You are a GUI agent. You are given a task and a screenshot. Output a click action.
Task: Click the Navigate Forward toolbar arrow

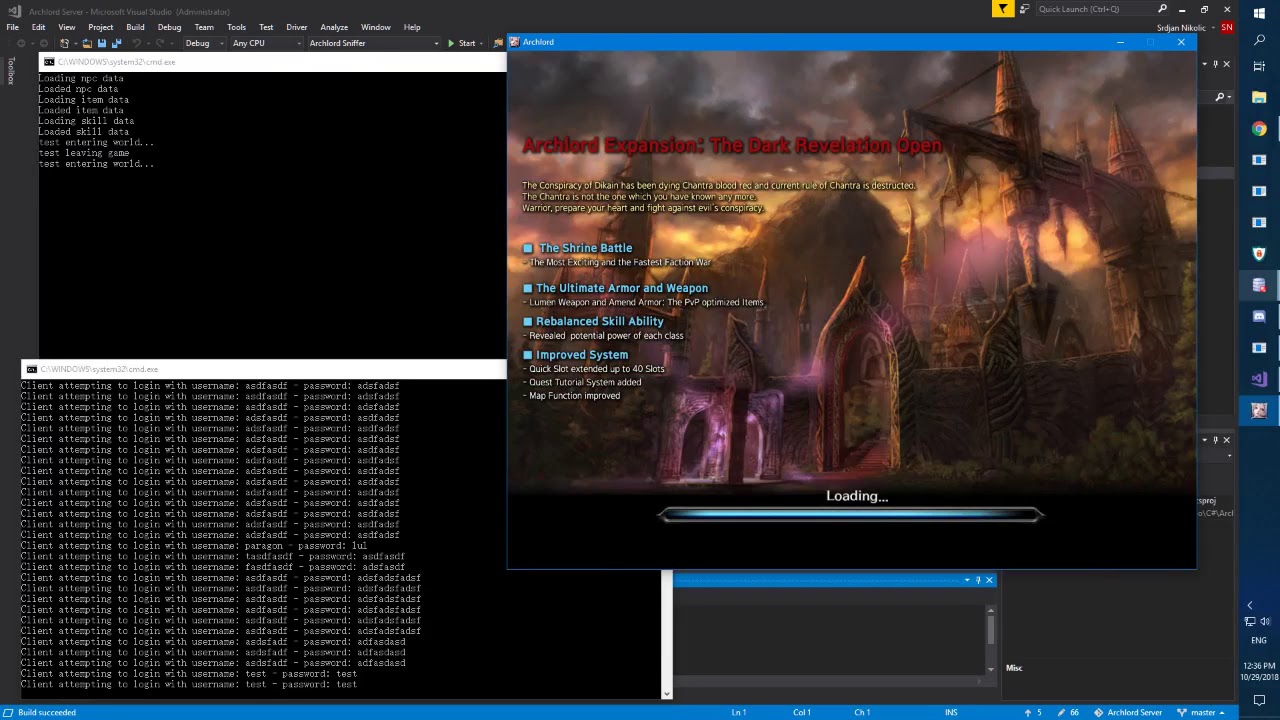(x=42, y=43)
